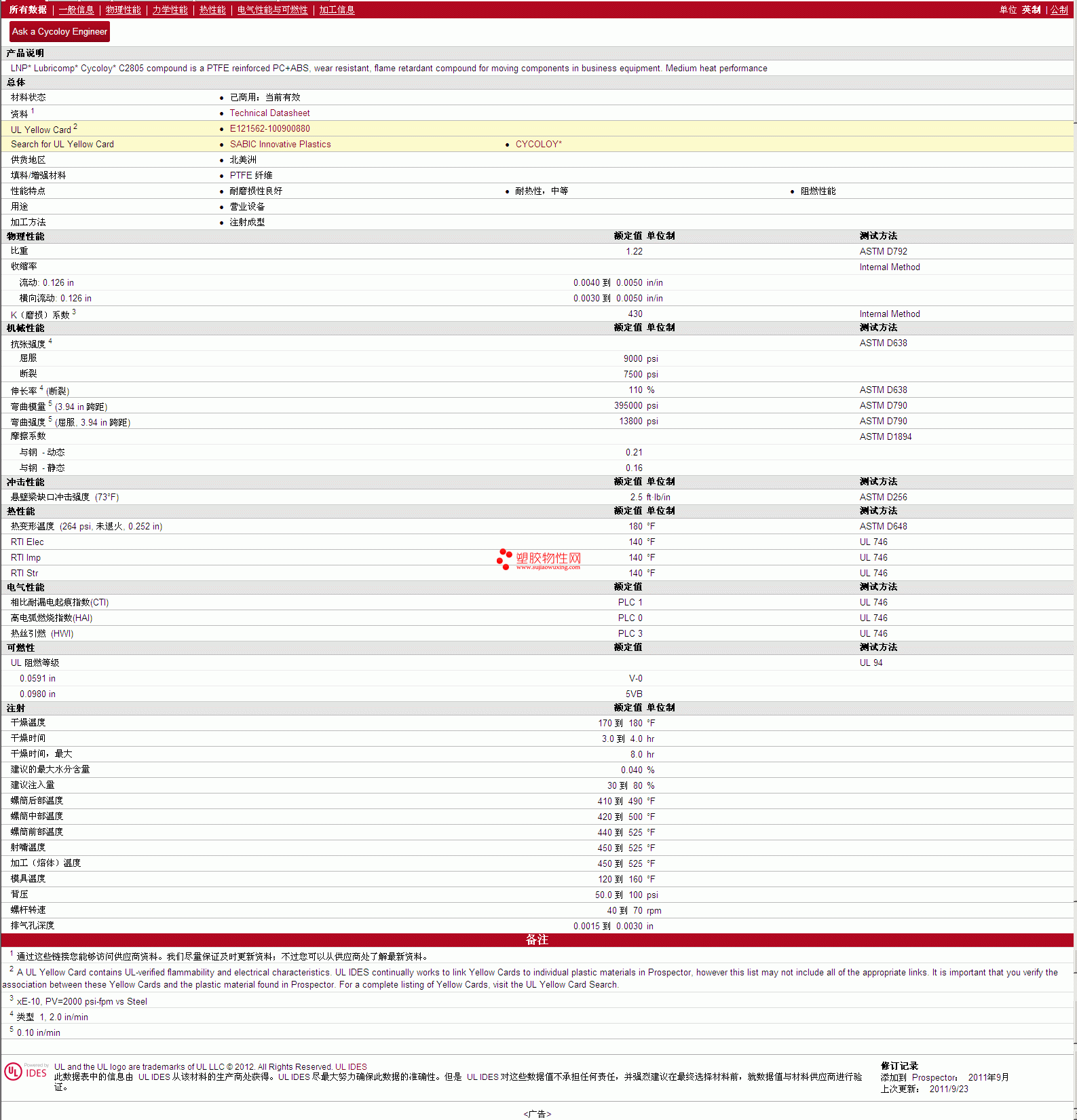The width and height of the screenshot is (1077, 1120).
Task: Select flame rating 5VB
Action: click(x=634, y=694)
